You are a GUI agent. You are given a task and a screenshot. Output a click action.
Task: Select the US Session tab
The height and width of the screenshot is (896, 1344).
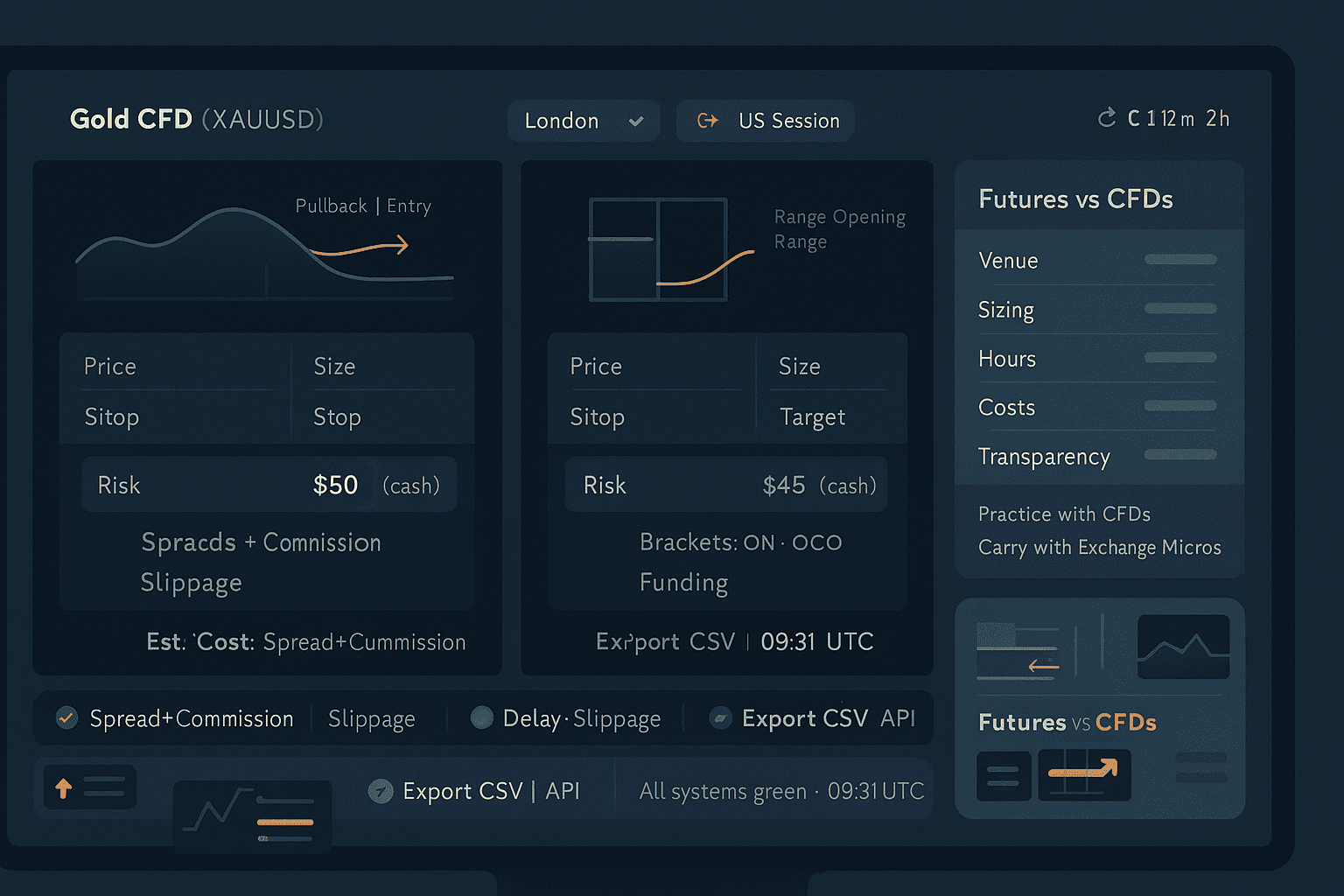click(765, 121)
